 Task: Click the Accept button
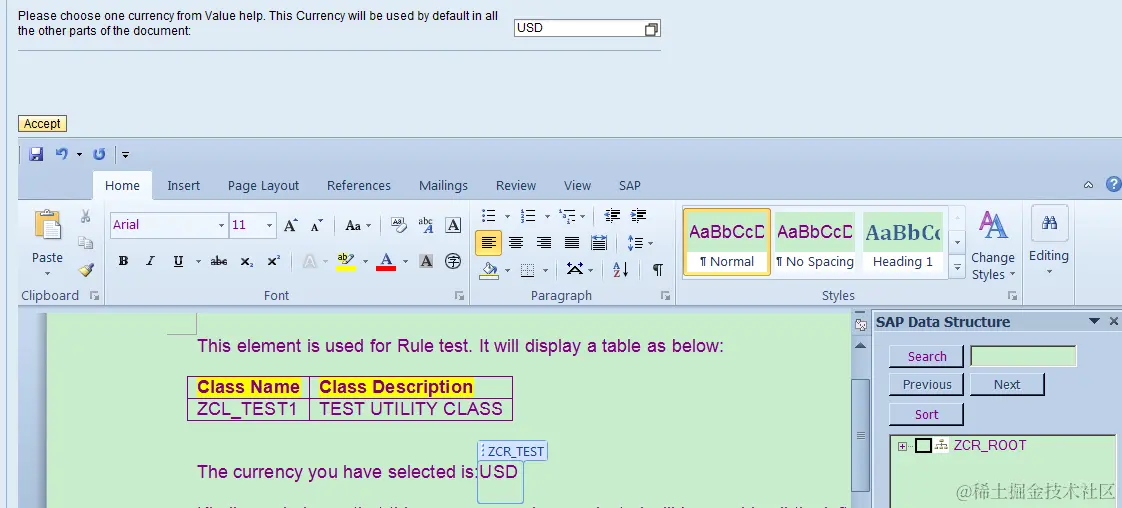(x=42, y=124)
